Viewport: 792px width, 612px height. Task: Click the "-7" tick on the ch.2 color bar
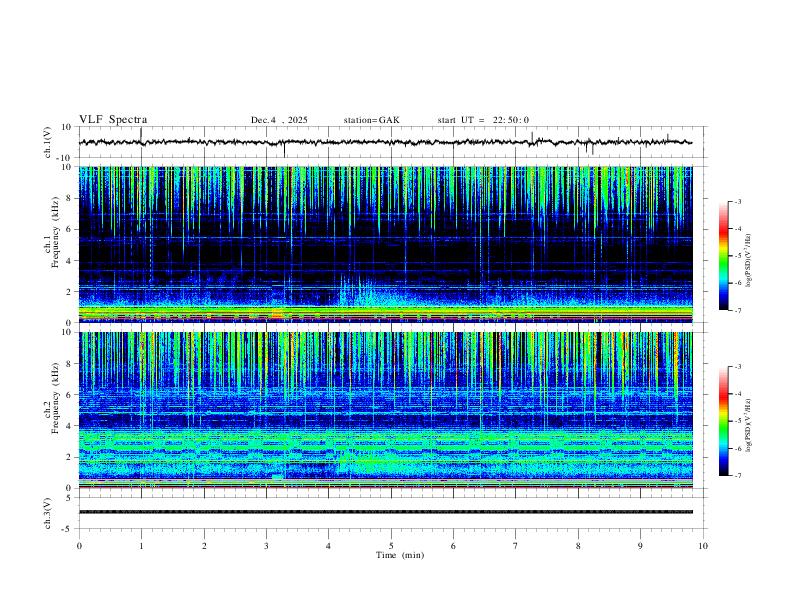[x=737, y=476]
